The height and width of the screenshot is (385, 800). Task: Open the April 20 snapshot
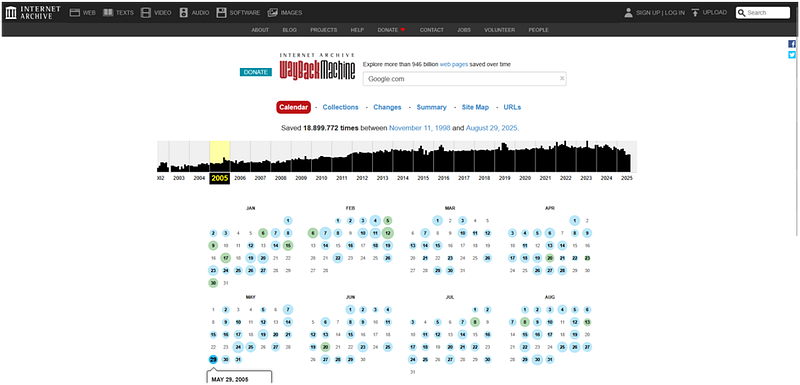click(549, 258)
